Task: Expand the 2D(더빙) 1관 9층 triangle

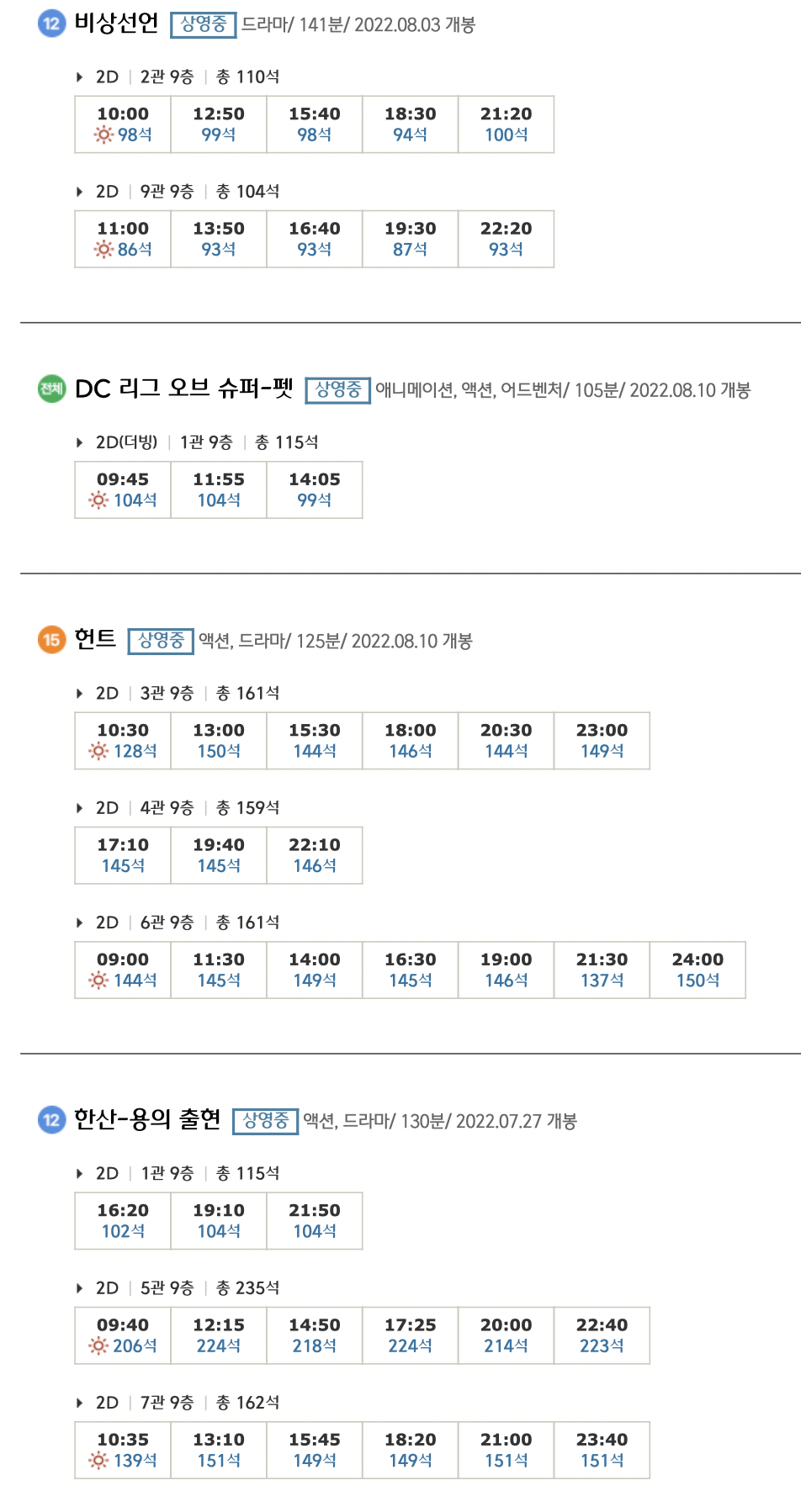Action: tap(80, 442)
